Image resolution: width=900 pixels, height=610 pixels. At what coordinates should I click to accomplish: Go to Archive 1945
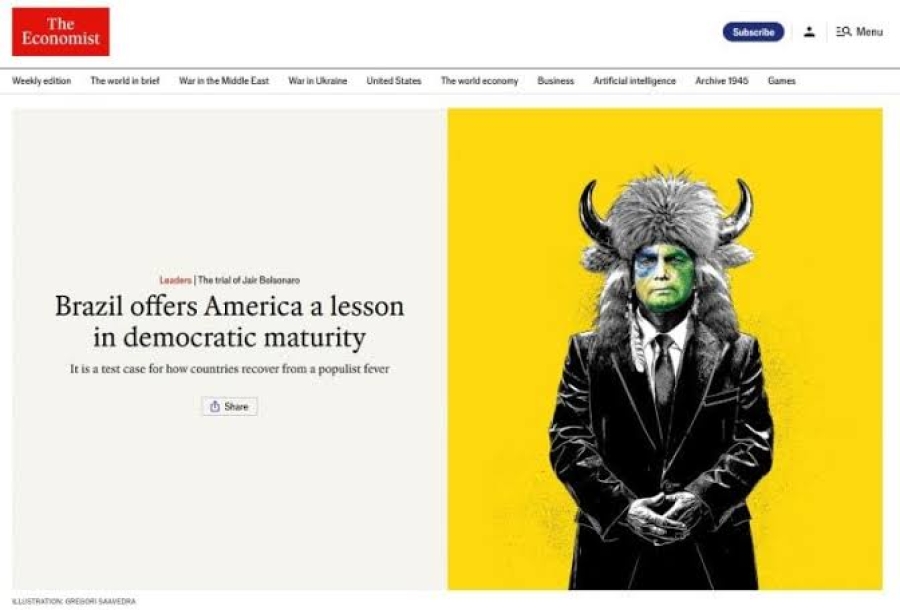(721, 81)
